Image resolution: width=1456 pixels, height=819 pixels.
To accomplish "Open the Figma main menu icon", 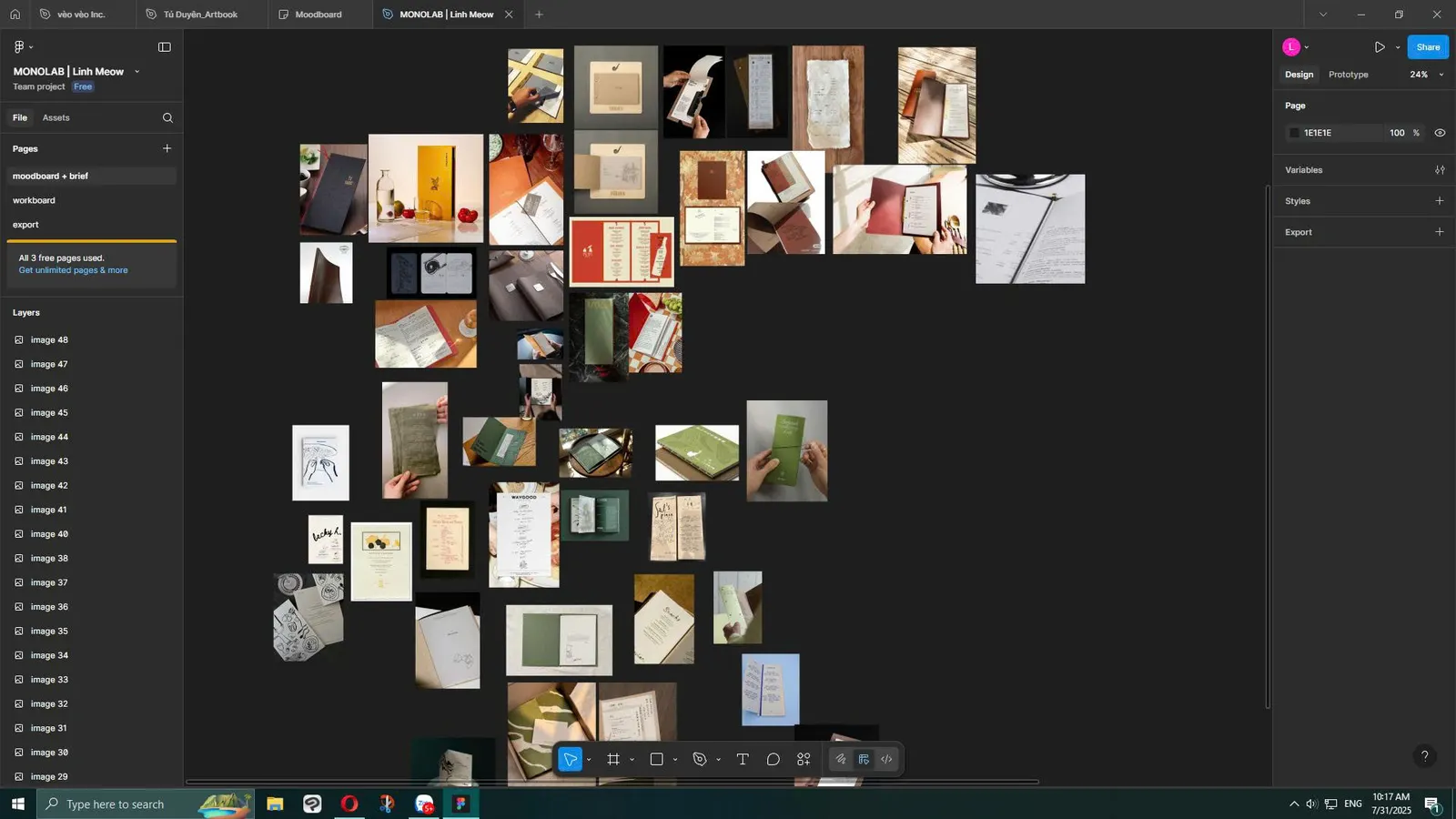I will tap(19, 47).
